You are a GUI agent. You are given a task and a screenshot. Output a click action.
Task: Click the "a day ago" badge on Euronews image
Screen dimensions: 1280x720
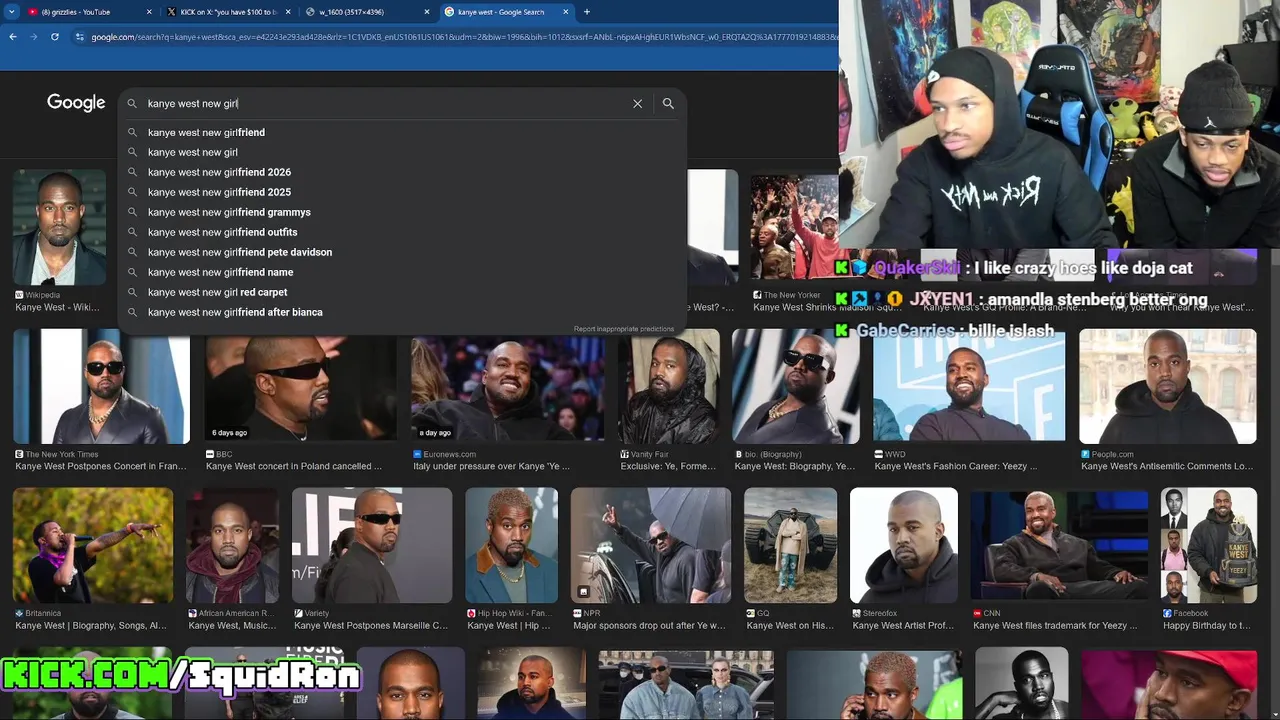tap(434, 433)
